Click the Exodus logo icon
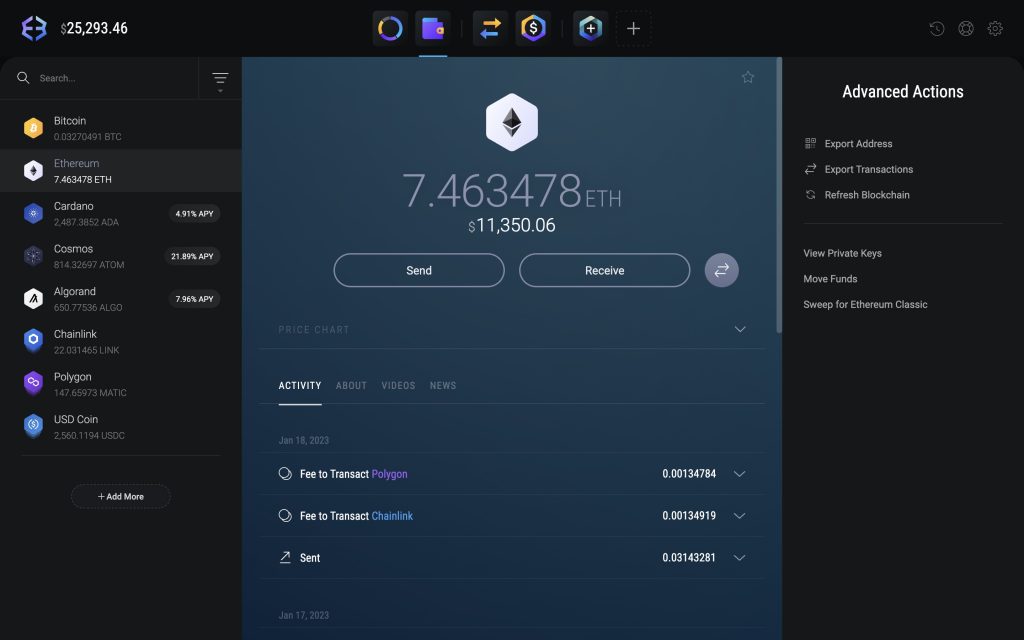This screenshot has width=1024, height=640. point(34,28)
